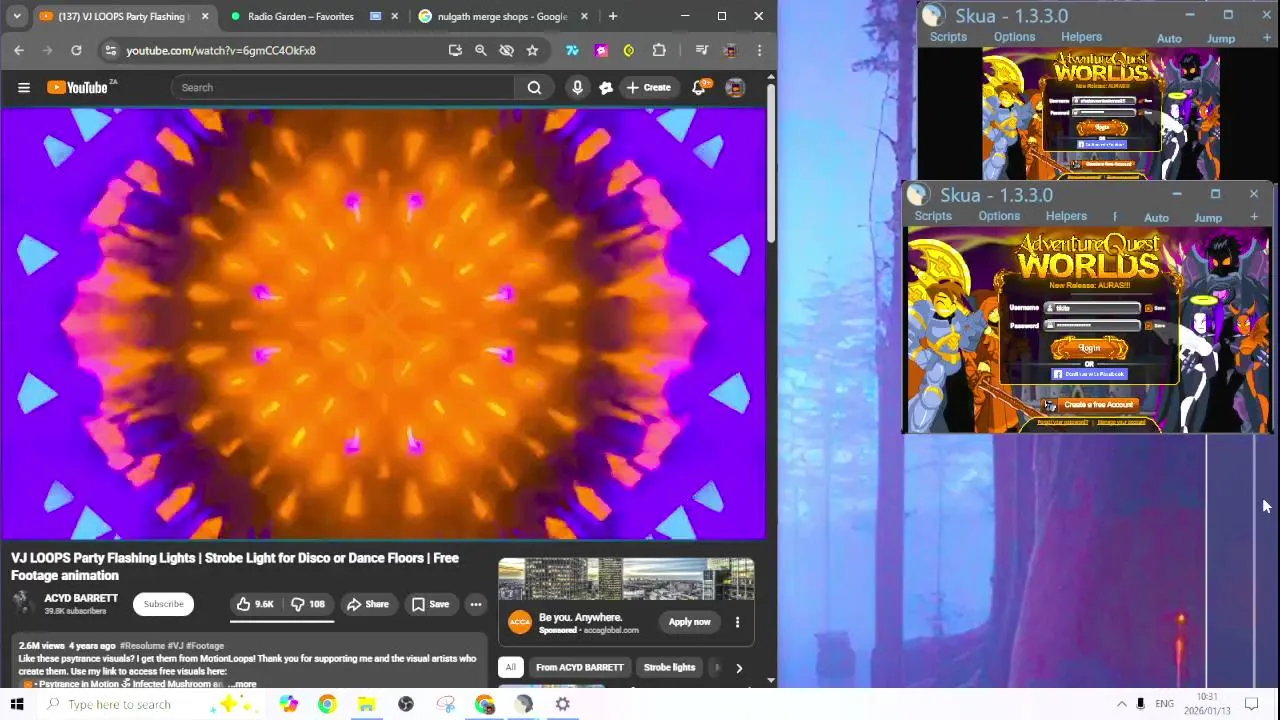Save the video to playlist
Viewport: 1280px width, 720px height.
click(x=431, y=604)
